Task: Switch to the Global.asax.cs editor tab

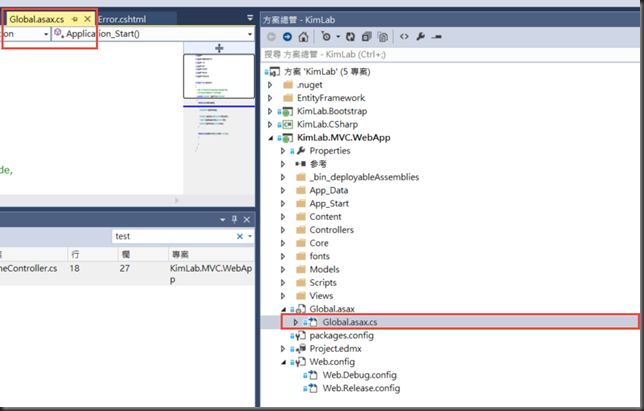Action: point(37,19)
